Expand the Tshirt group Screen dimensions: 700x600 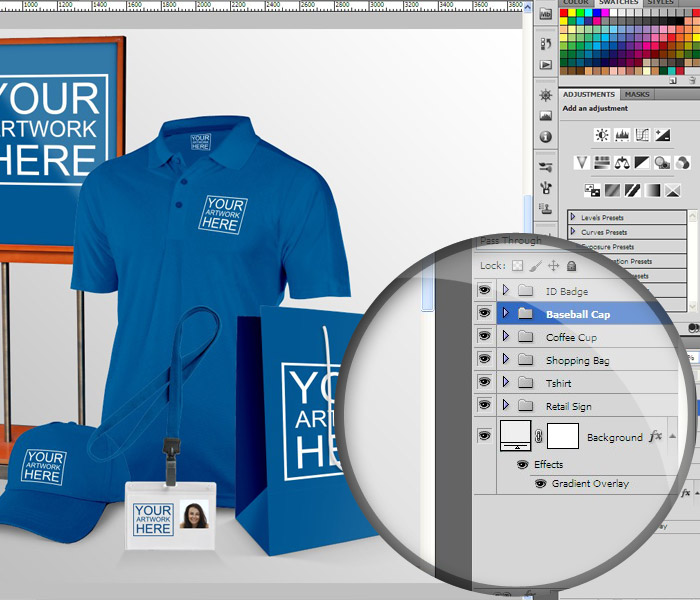(506, 382)
